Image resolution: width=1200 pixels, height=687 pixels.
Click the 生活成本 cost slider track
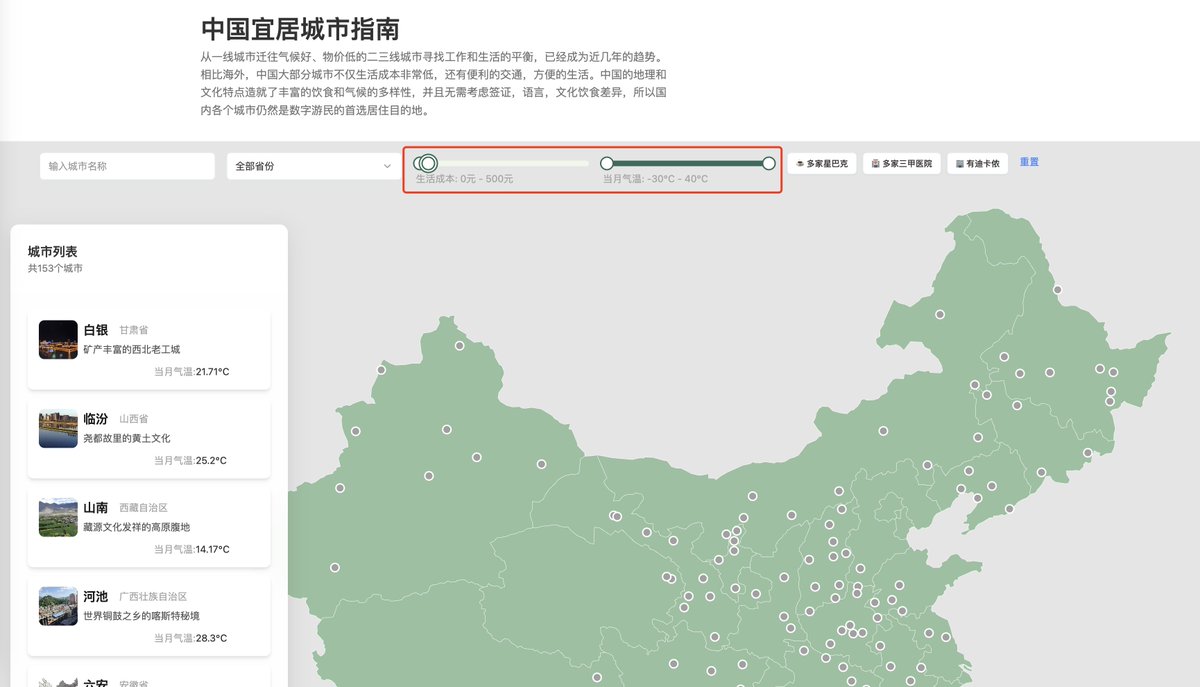[502, 163]
